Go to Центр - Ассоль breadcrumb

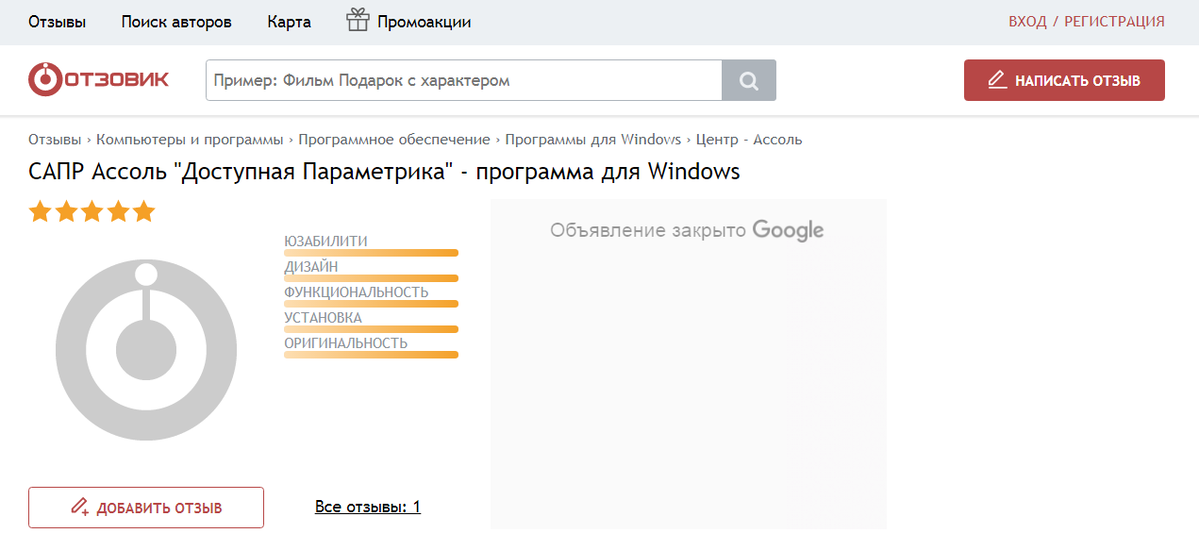click(x=749, y=140)
